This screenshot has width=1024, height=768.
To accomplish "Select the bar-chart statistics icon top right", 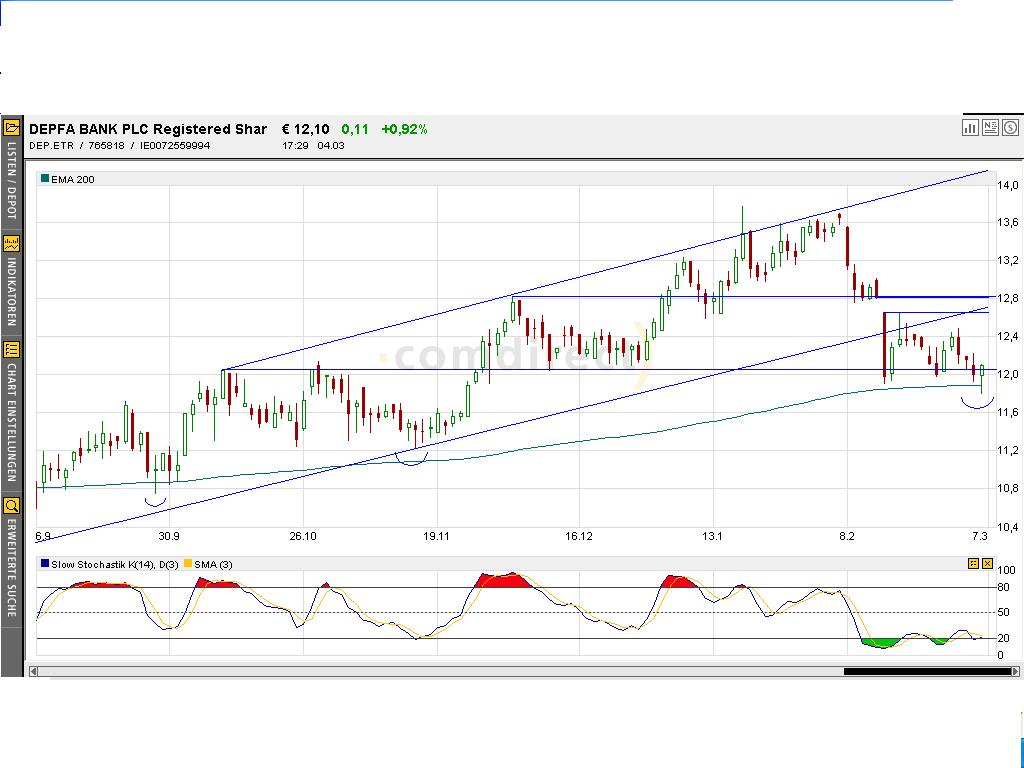I will click(x=970, y=128).
